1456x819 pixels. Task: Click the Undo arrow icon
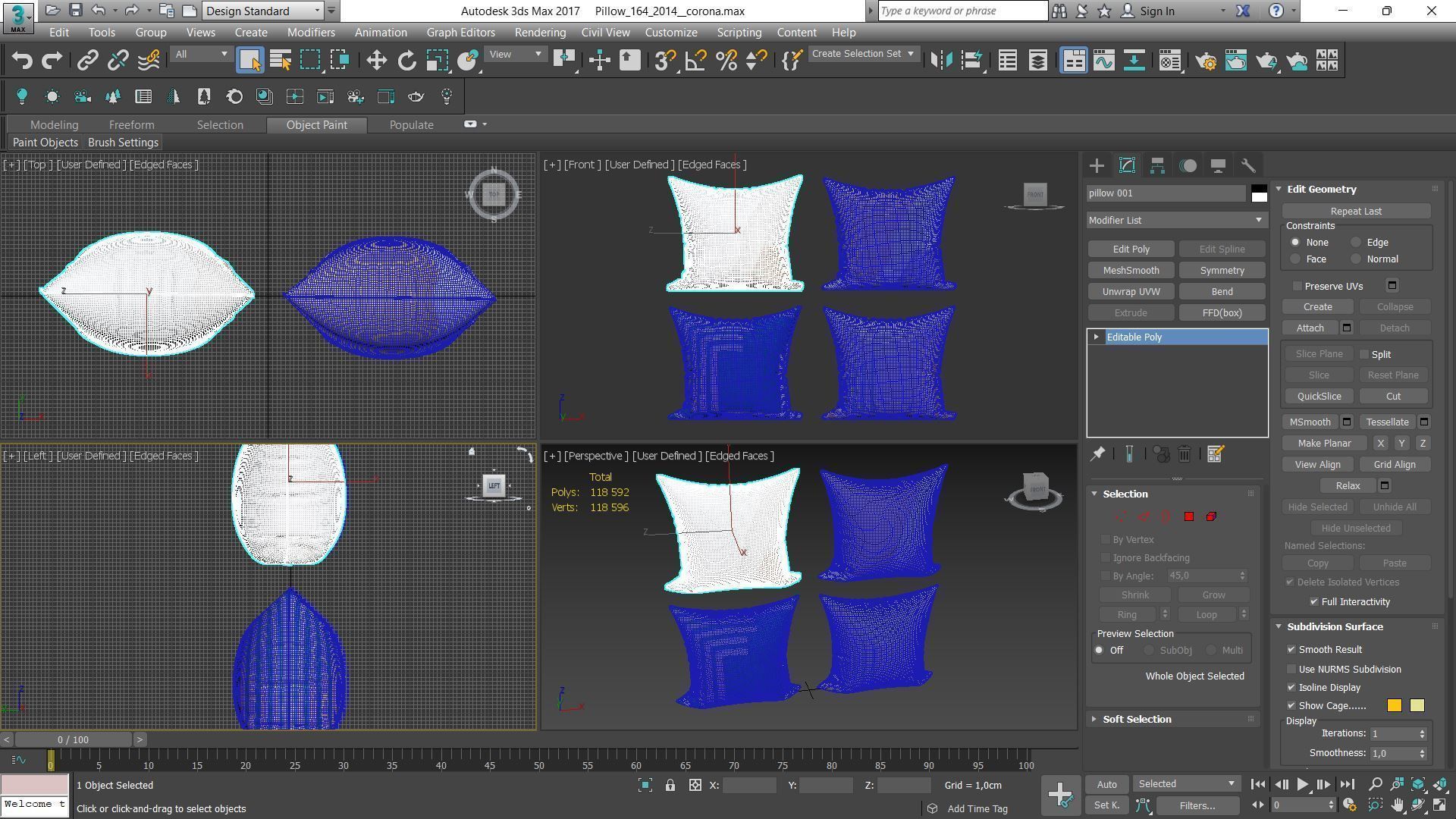tap(22, 61)
